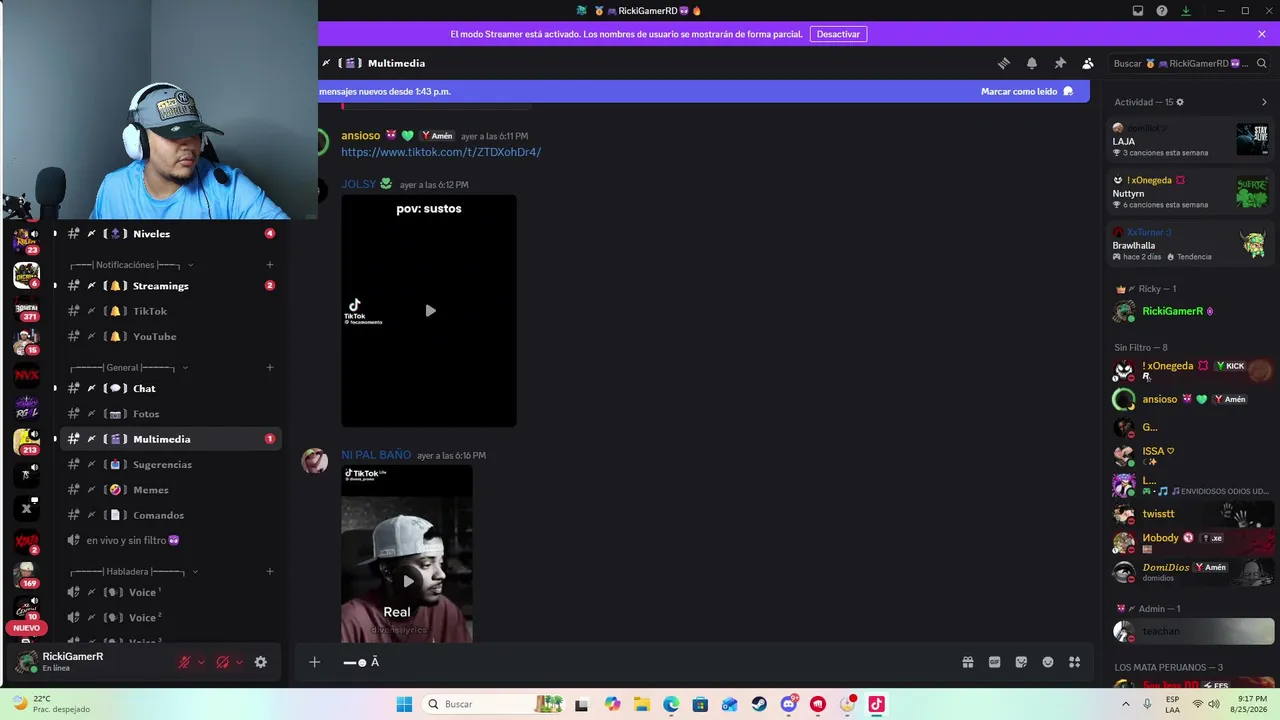
Task: Toggle the microphone mute button
Action: click(x=184, y=662)
